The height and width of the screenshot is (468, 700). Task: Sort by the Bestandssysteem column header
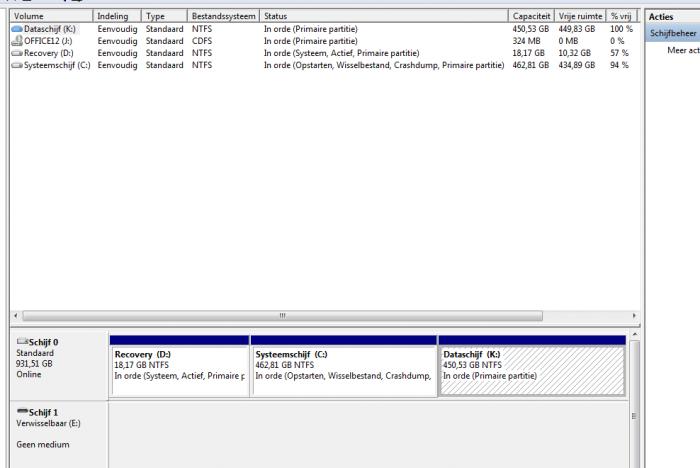(224, 16)
